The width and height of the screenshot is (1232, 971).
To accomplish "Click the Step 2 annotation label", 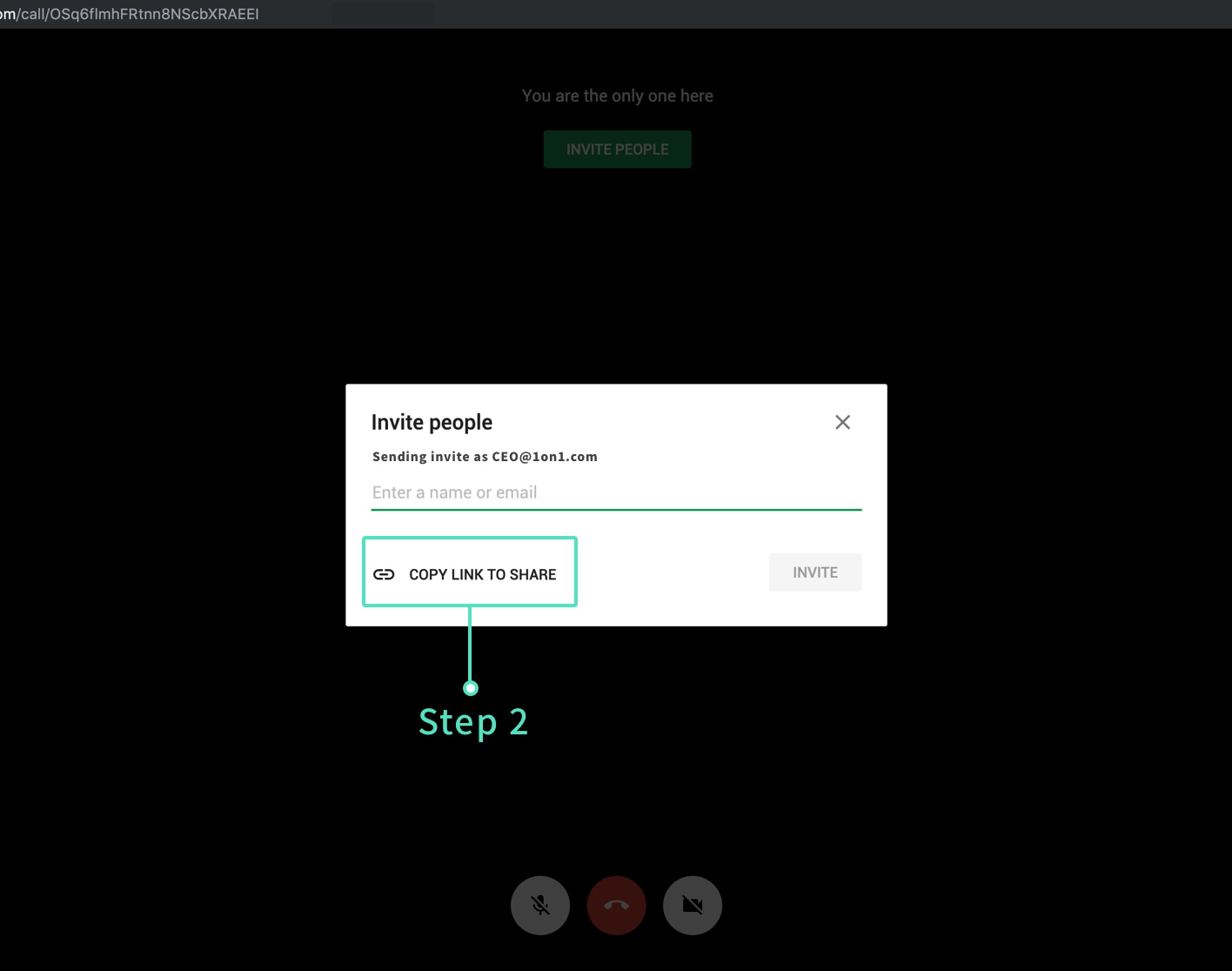I will click(x=472, y=722).
